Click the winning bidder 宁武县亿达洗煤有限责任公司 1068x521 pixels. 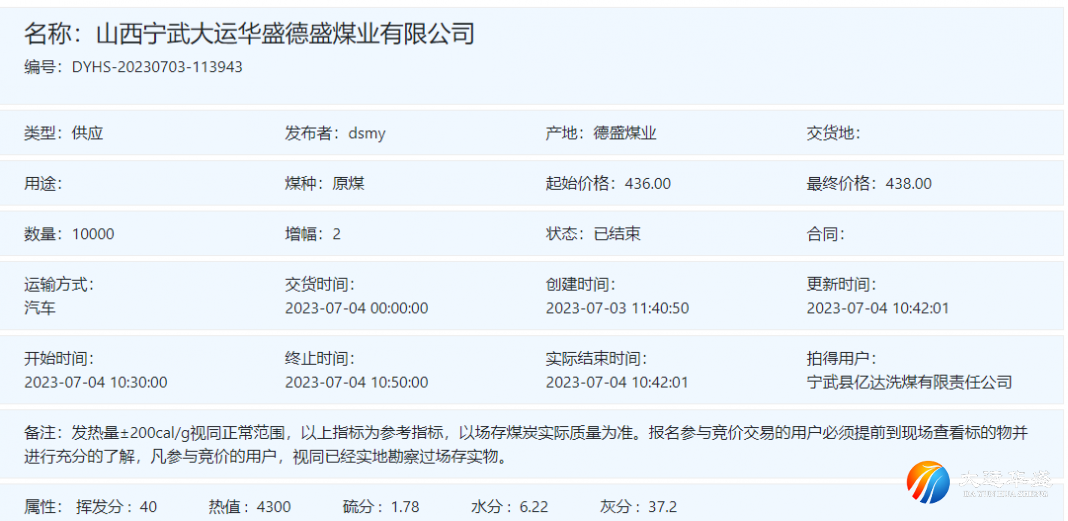[909, 382]
